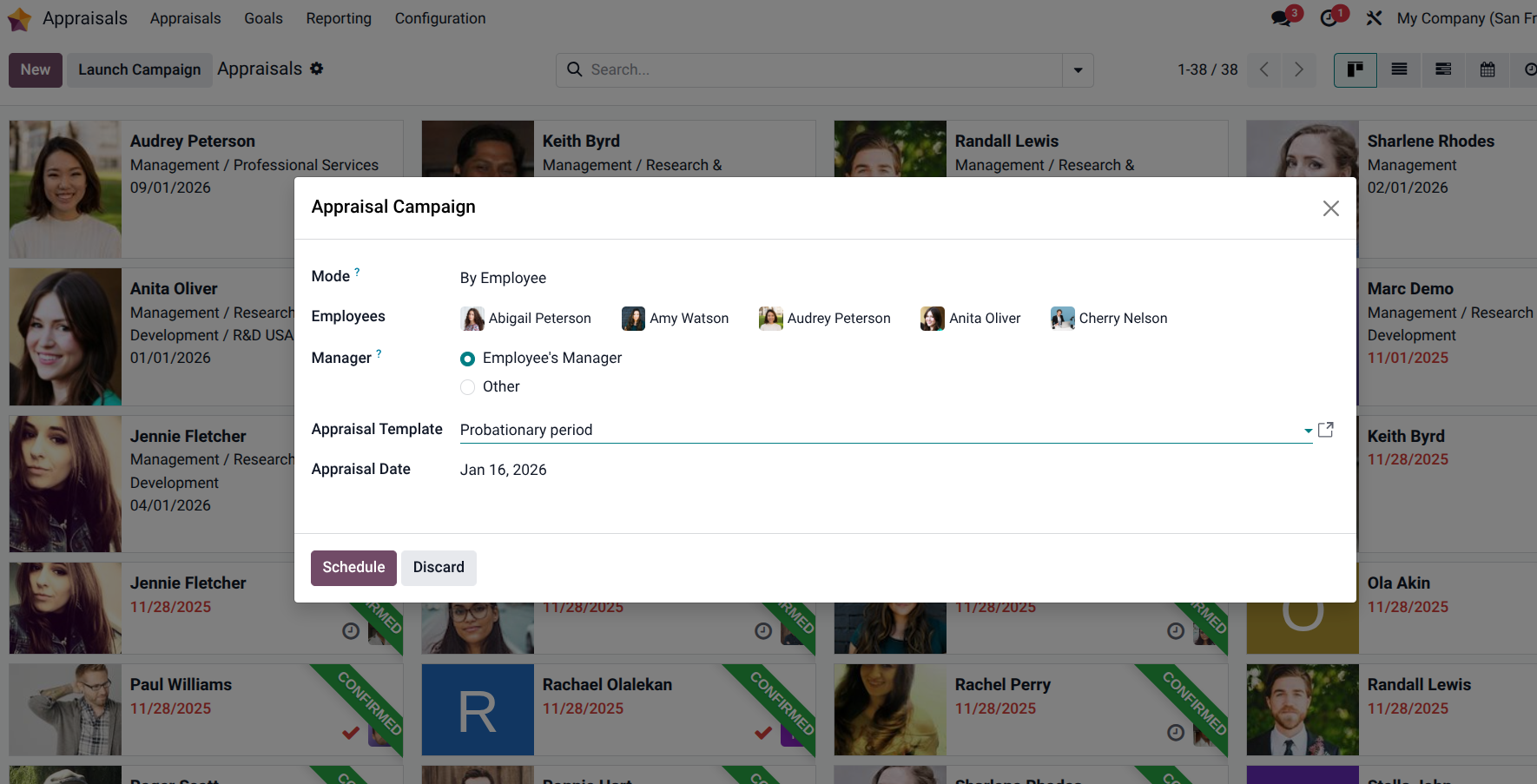Select the Kanban view icon
Image resolution: width=1537 pixels, height=784 pixels.
1355,69
